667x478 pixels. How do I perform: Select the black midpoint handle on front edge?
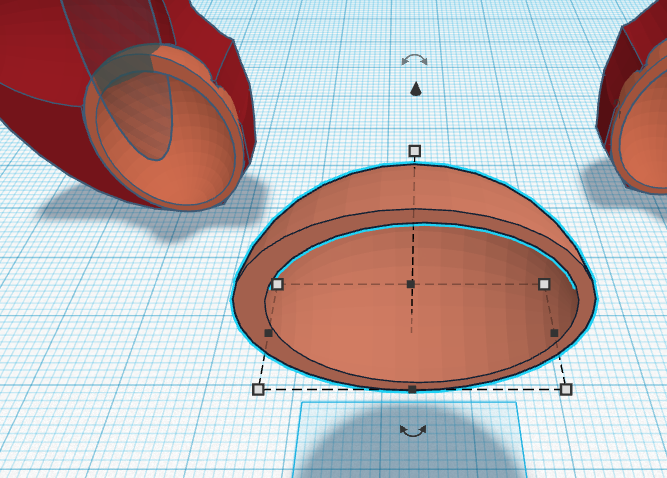(412, 389)
